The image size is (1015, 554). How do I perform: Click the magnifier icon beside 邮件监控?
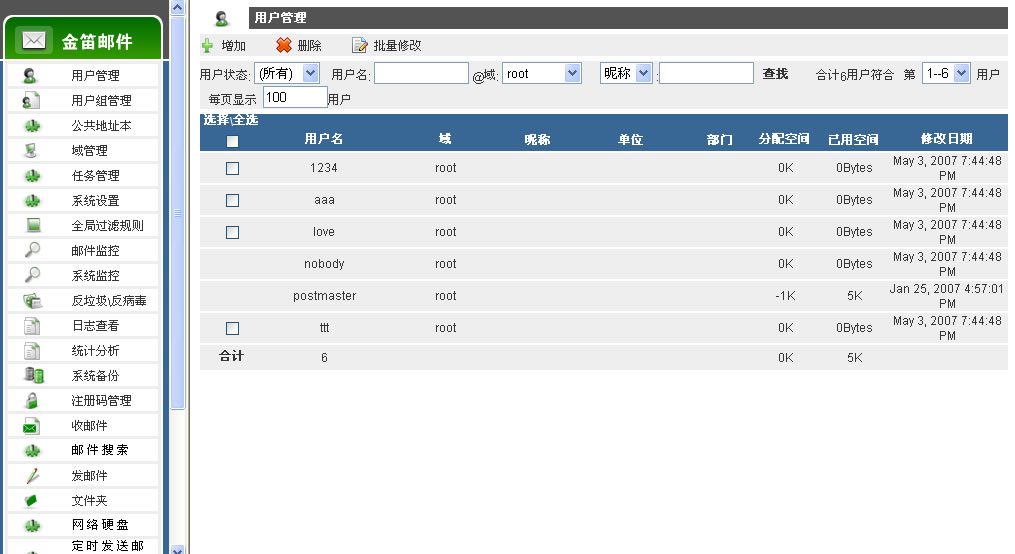pyautogui.click(x=32, y=251)
